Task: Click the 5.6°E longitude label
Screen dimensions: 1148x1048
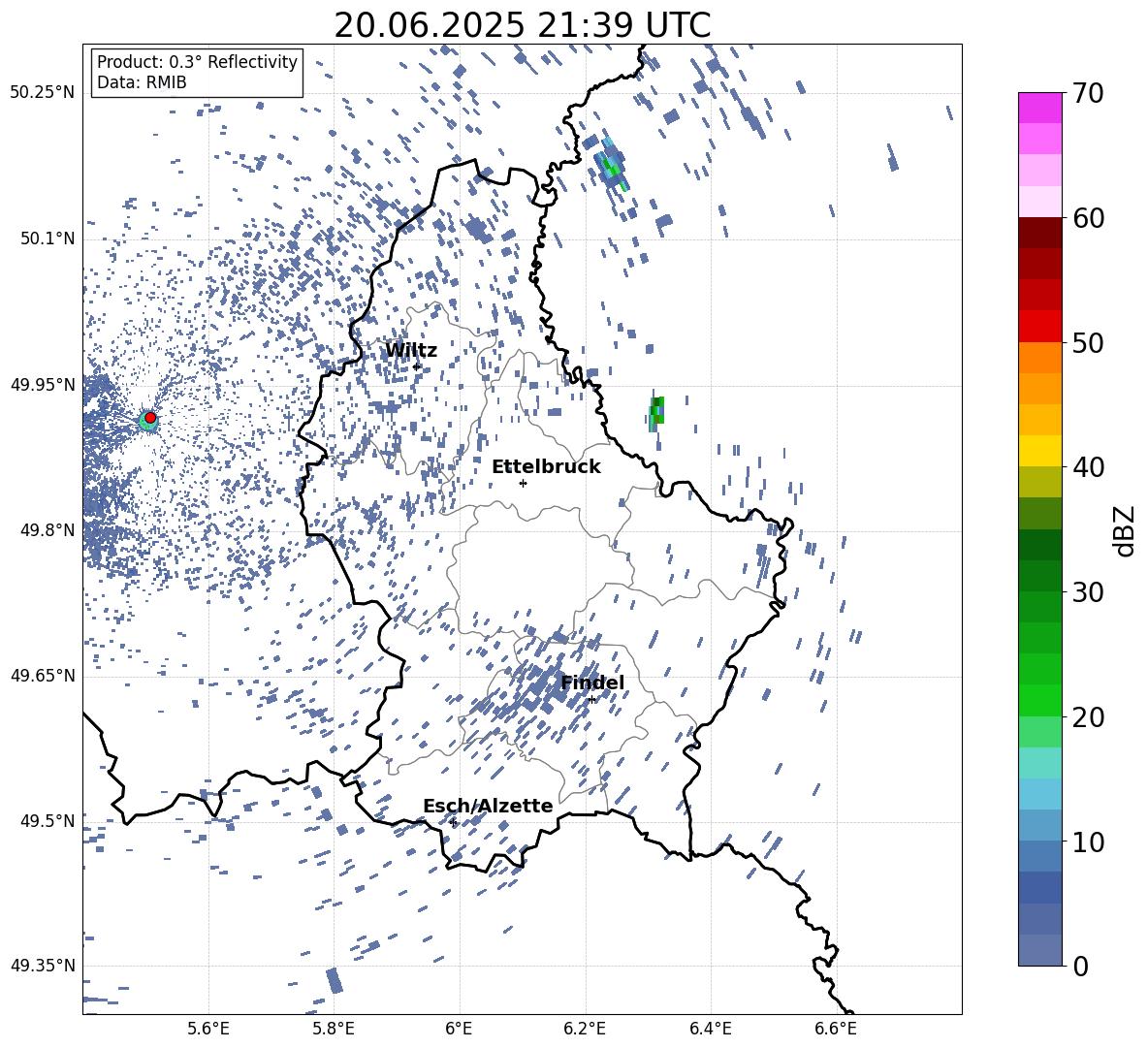Action: tap(208, 1029)
